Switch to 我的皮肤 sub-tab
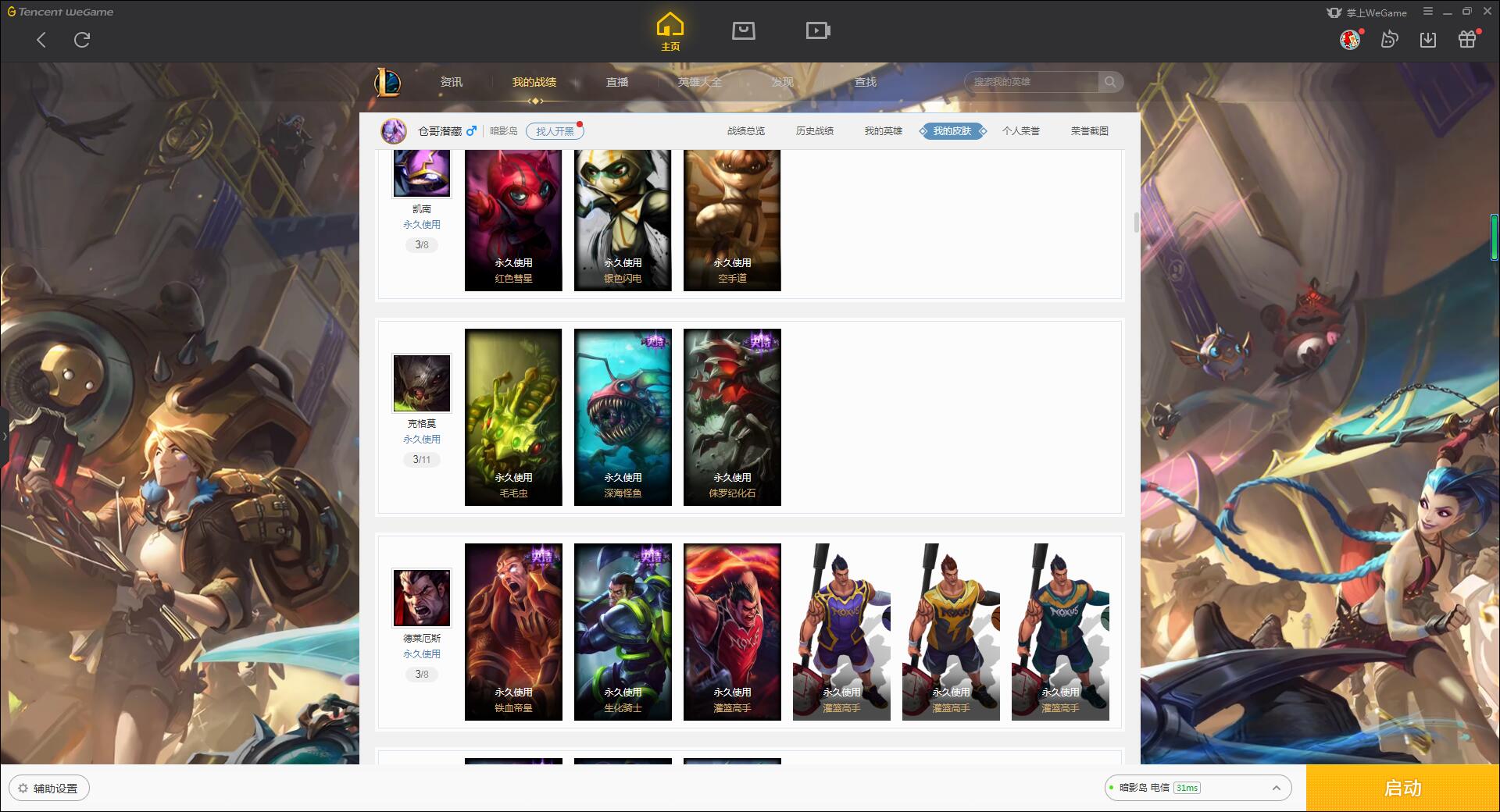 coord(952,131)
